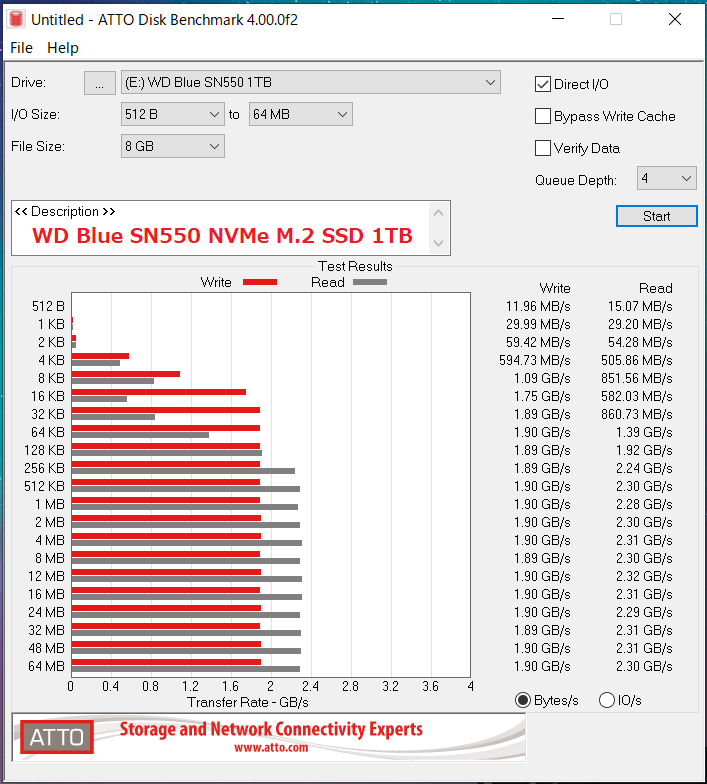Click the 2.32 GB/s read value

(x=644, y=576)
